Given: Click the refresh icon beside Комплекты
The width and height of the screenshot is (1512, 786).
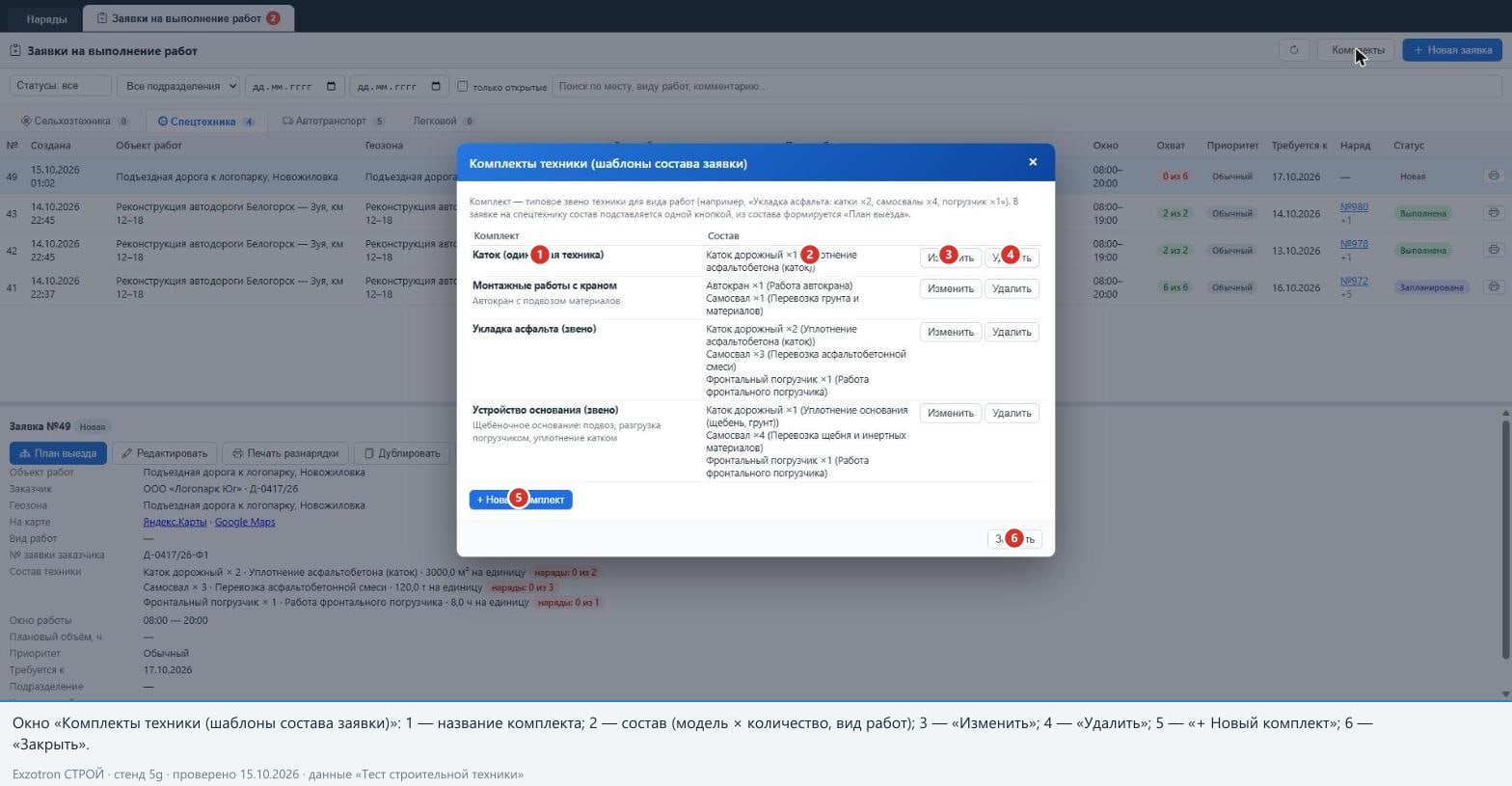Looking at the screenshot, I should click(x=1294, y=50).
